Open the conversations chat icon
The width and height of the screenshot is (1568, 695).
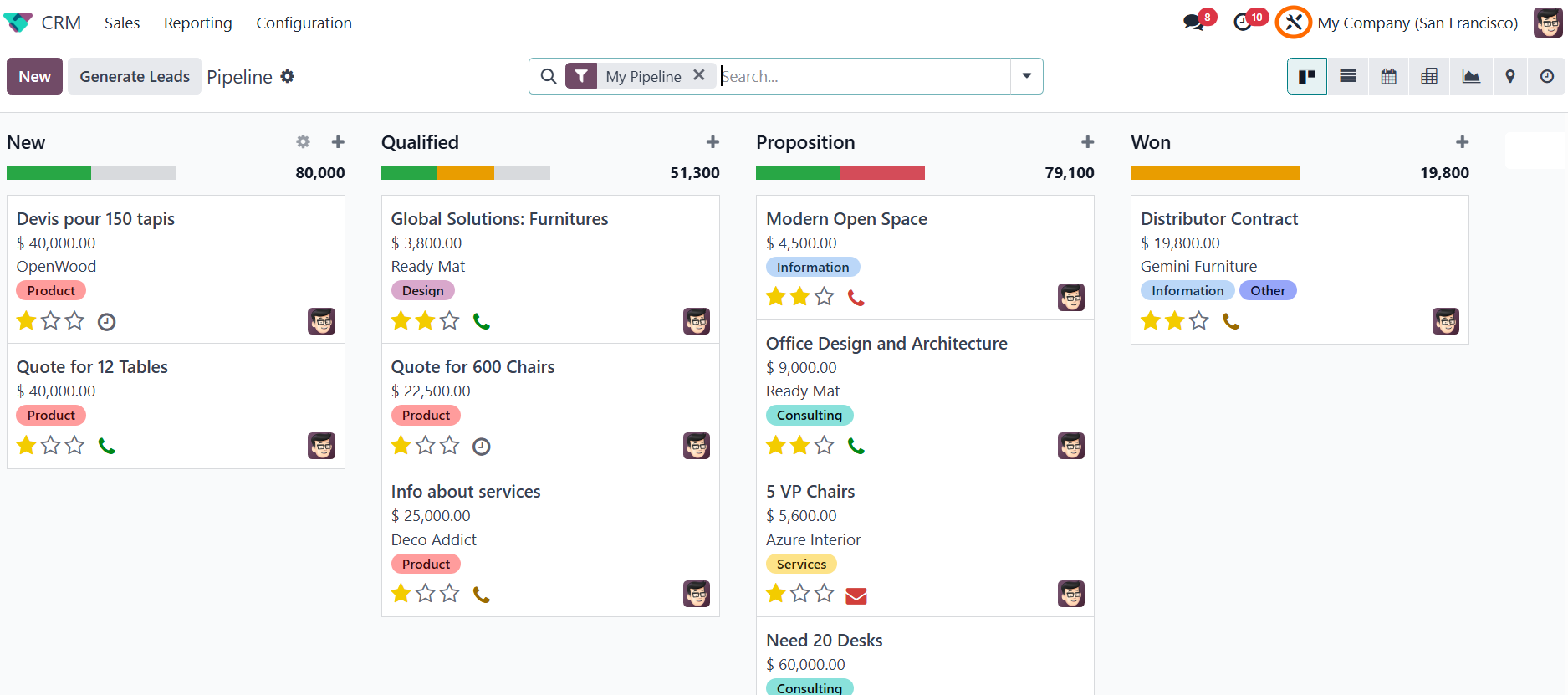1193,23
